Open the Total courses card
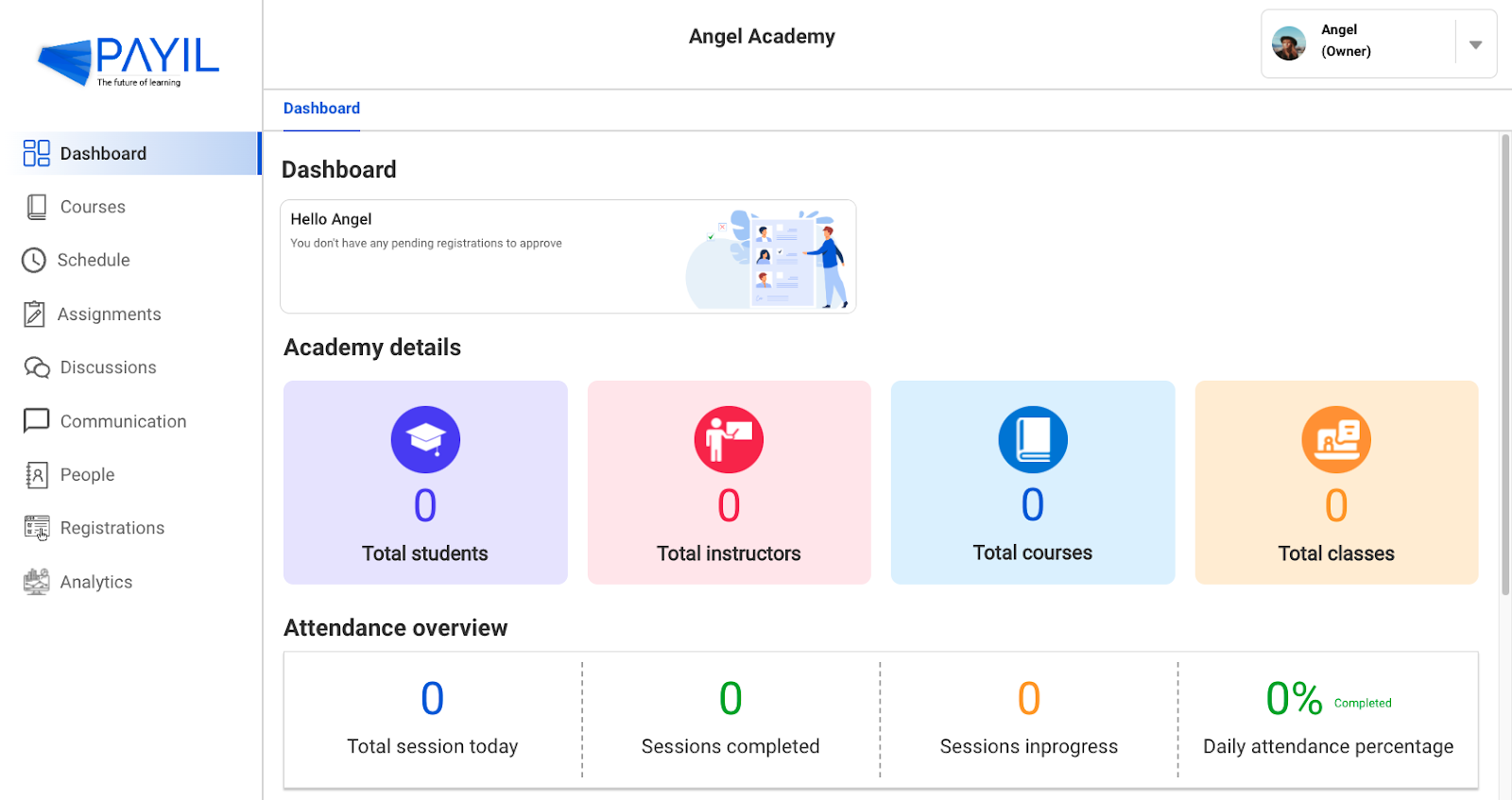1512x800 pixels. (x=1033, y=483)
